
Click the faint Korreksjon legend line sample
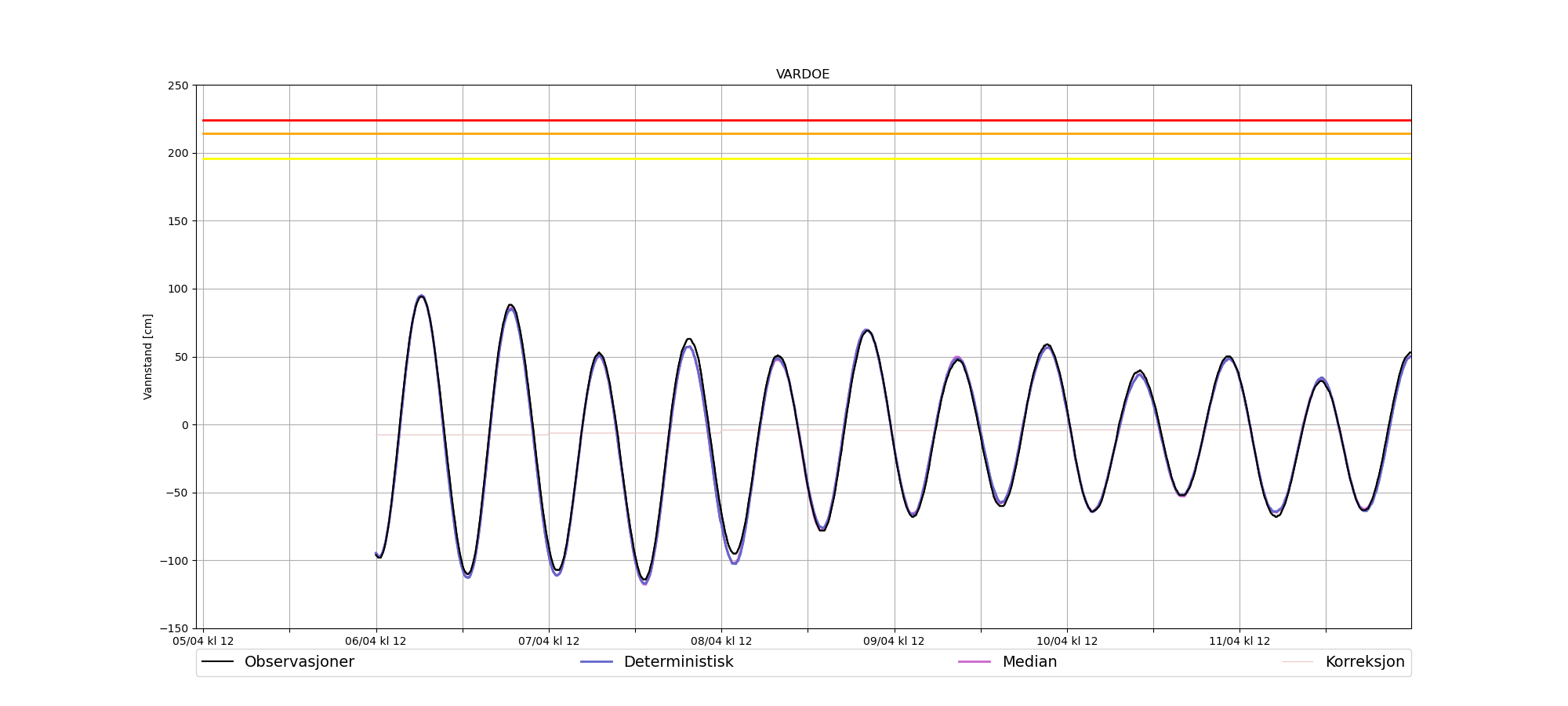click(1298, 662)
